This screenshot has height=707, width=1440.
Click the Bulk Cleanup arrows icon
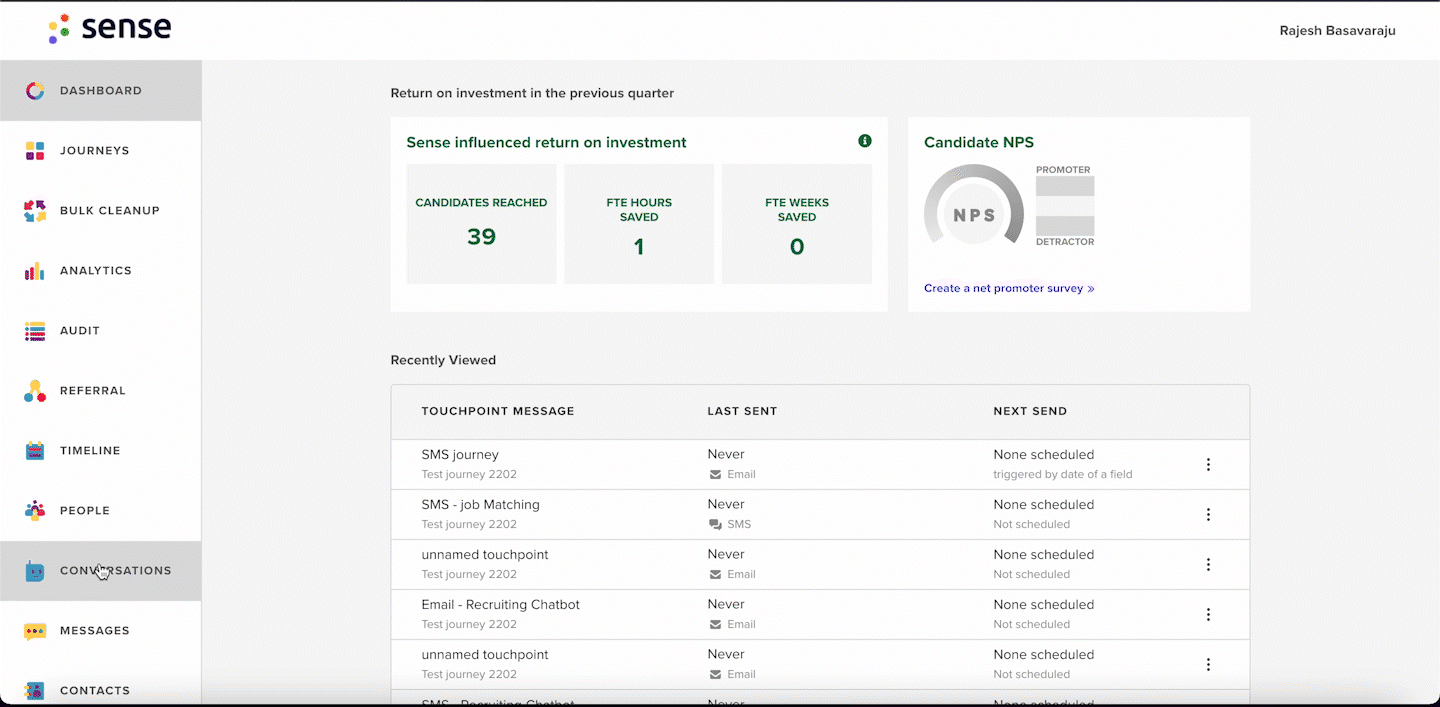point(35,211)
